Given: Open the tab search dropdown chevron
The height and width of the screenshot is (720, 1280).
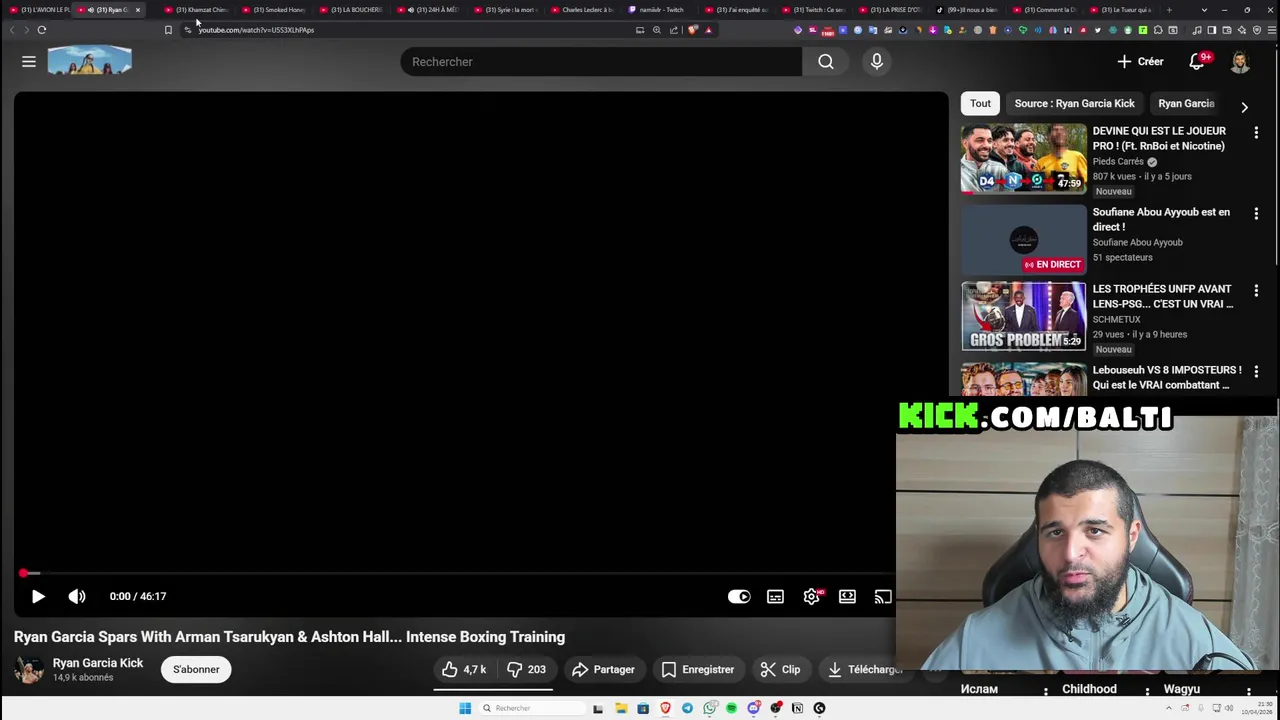Looking at the screenshot, I should [x=1204, y=10].
